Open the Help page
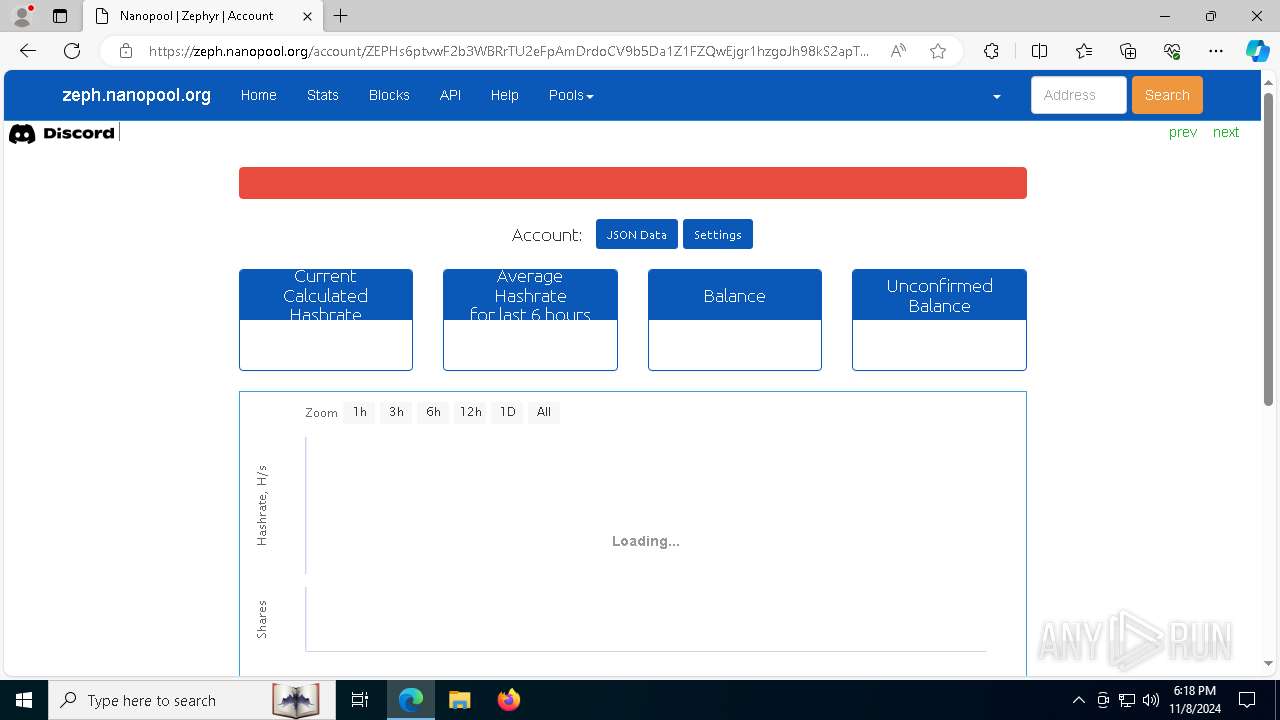This screenshot has width=1280, height=720. (x=504, y=95)
